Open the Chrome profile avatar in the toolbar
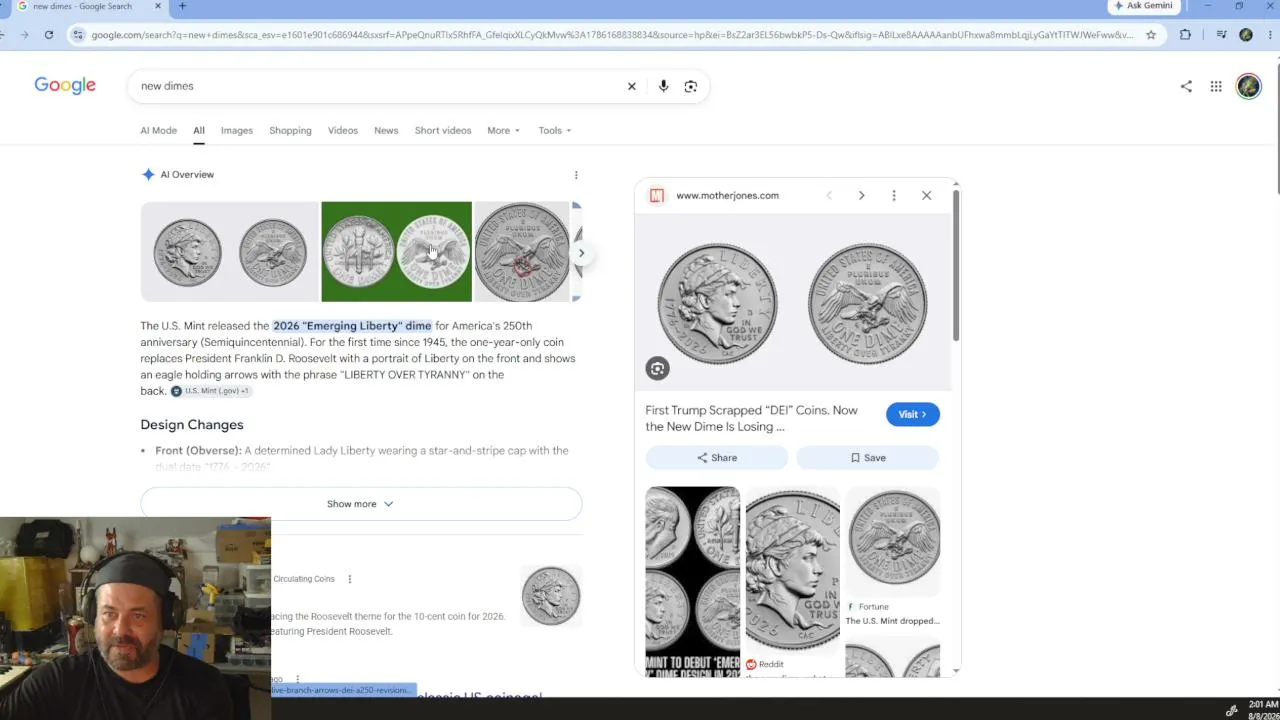This screenshot has width=1280, height=720. pos(1246,34)
